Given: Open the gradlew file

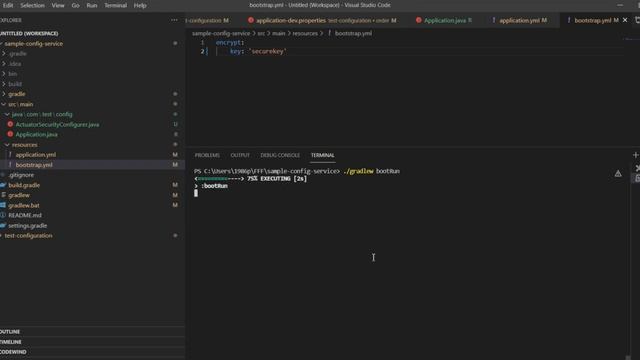Looking at the screenshot, I should coord(19,195).
